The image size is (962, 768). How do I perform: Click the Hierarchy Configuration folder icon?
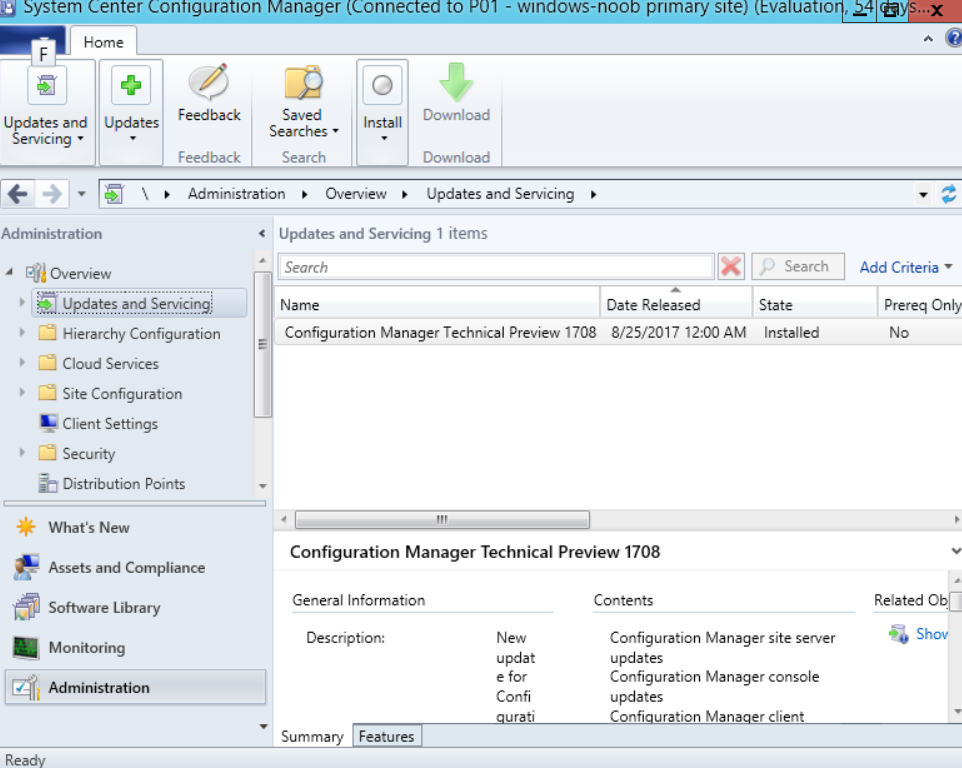pos(47,333)
